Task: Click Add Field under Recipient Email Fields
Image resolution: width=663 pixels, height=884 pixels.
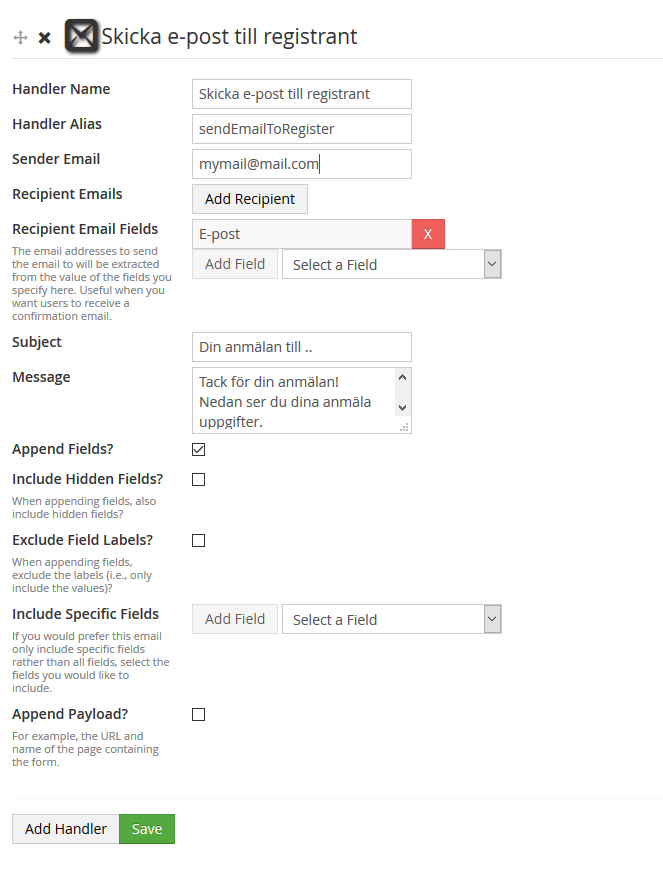Action: coord(235,264)
